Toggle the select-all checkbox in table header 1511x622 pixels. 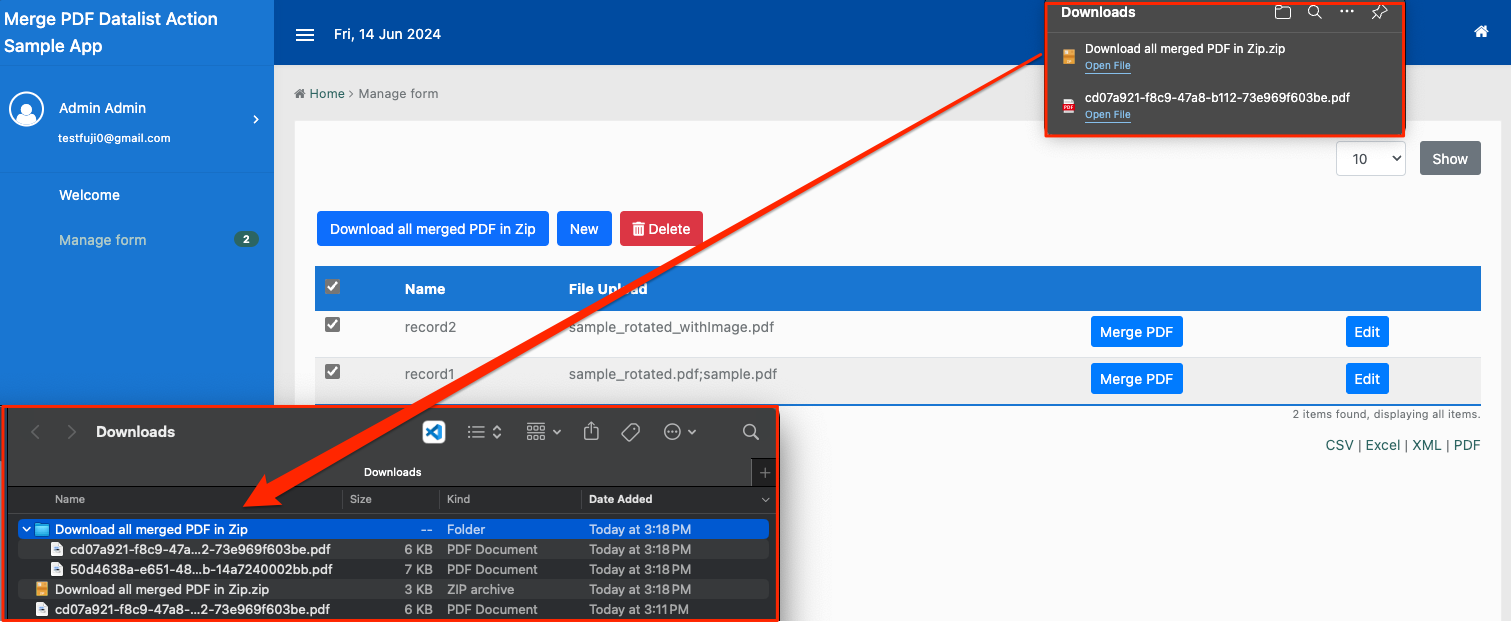[333, 287]
